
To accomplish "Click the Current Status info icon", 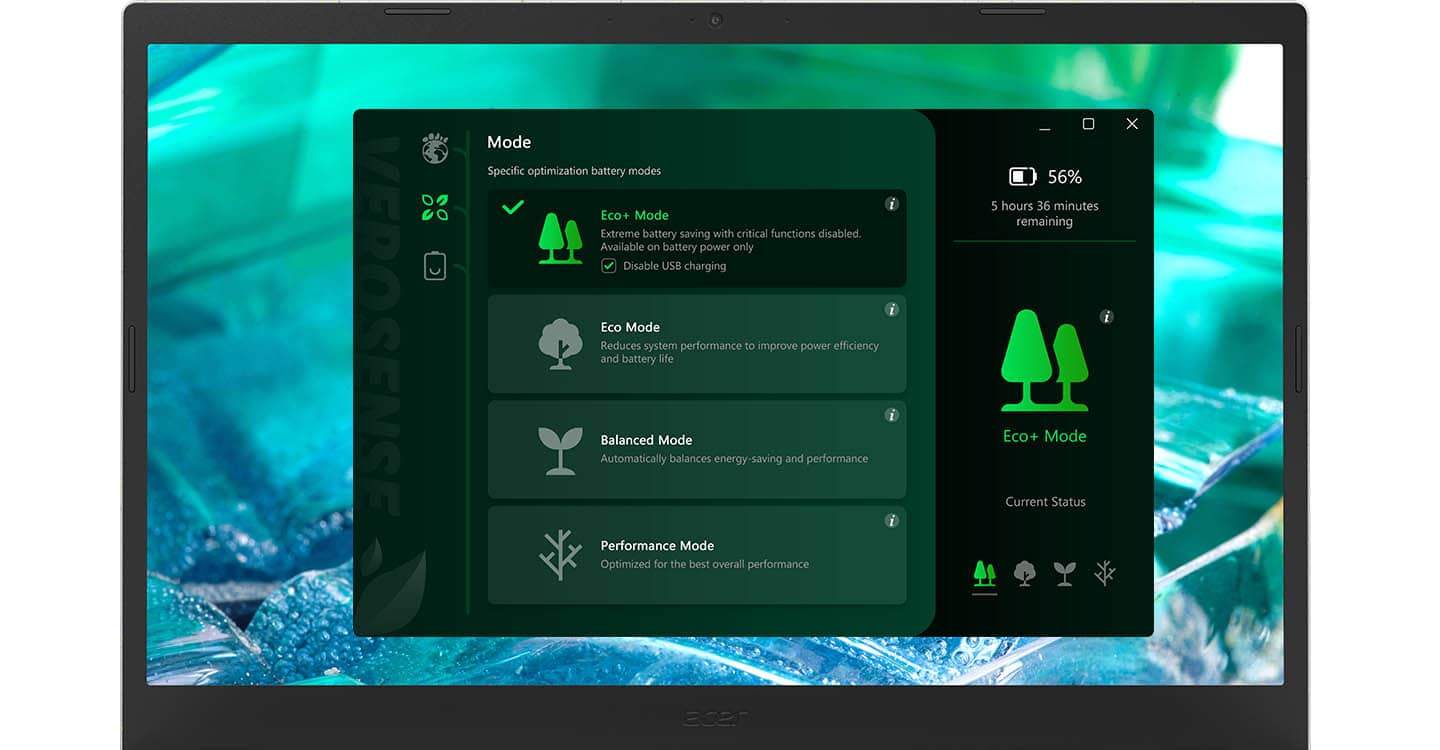I will click(1106, 317).
